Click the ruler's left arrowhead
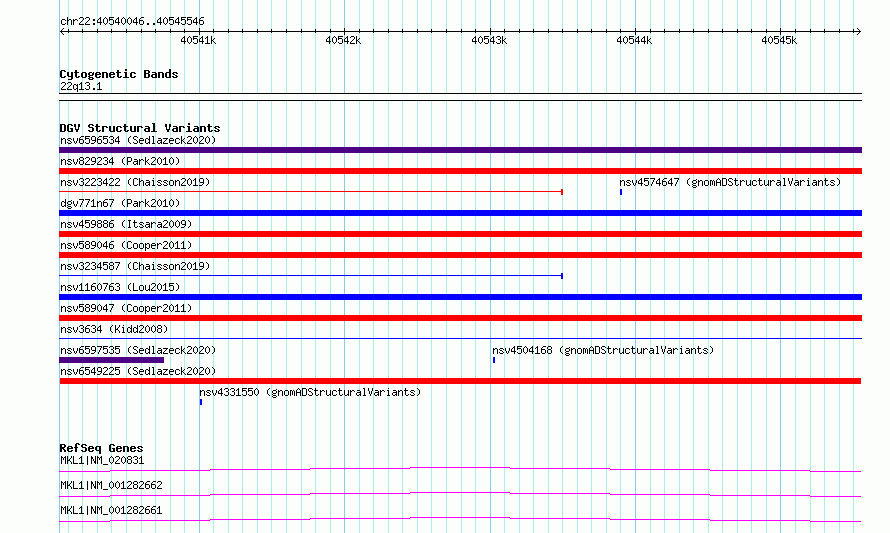Screen dimensions: 890x533 click(x=63, y=32)
